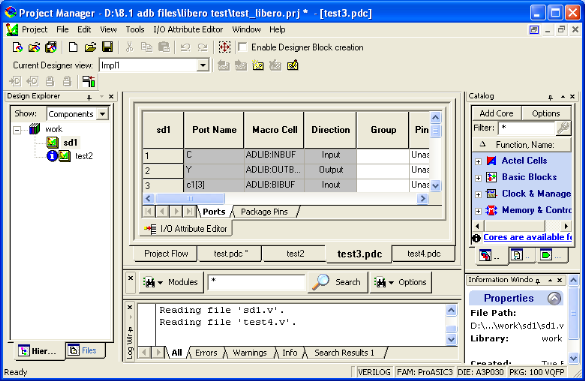The image size is (585, 381).
Task: Open the Tools menu
Action: 135,29
